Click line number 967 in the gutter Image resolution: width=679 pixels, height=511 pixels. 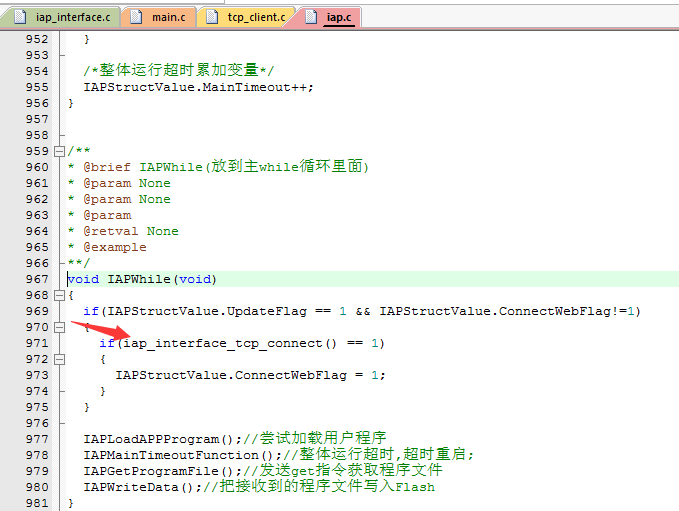click(x=37, y=279)
